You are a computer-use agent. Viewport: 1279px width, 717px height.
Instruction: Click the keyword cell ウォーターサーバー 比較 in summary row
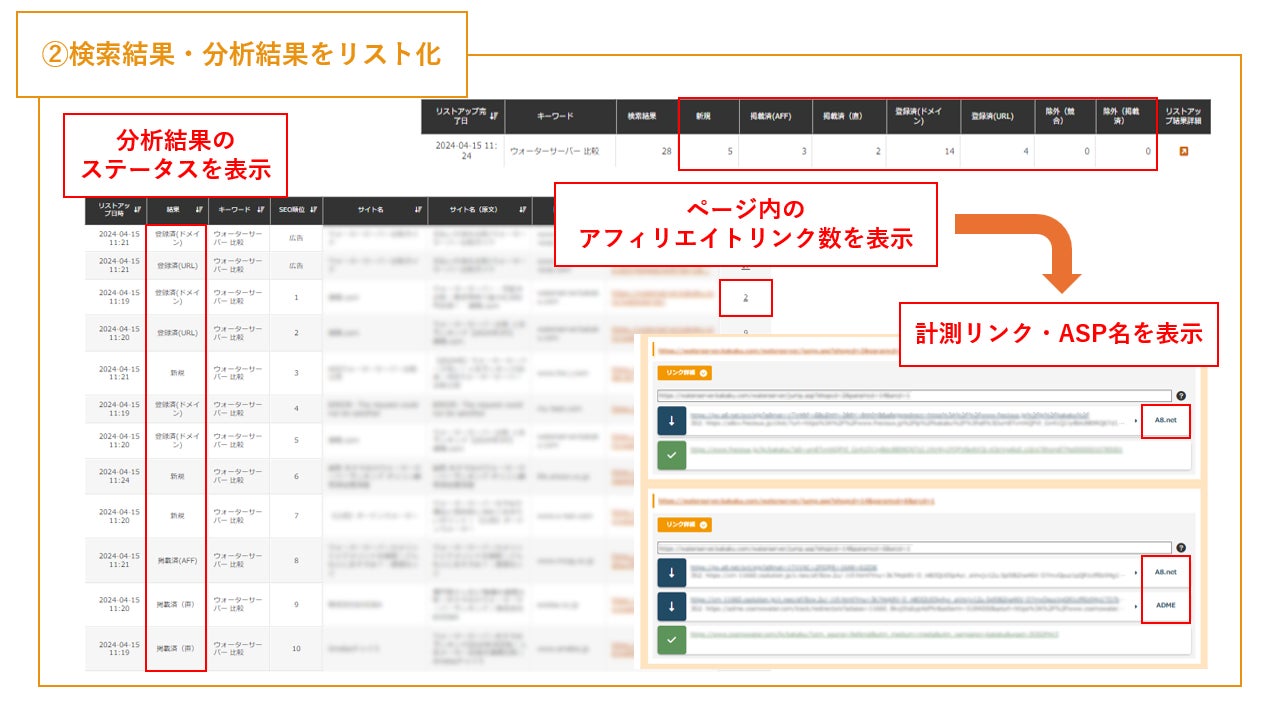[557, 151]
